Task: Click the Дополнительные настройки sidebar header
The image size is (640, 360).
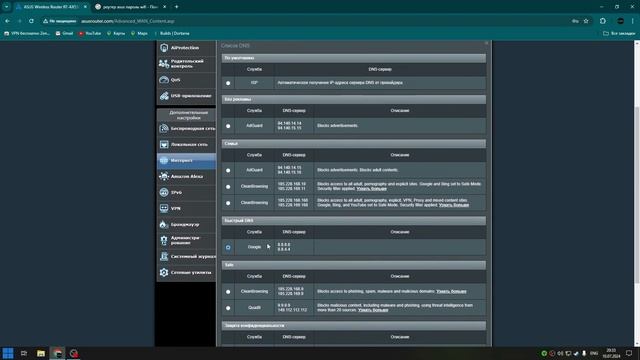Action: pyautogui.click(x=188, y=115)
